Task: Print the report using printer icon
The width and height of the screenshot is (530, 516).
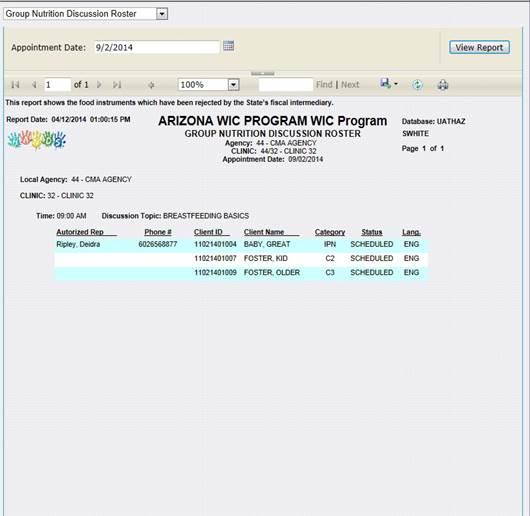Action: pyautogui.click(x=443, y=85)
